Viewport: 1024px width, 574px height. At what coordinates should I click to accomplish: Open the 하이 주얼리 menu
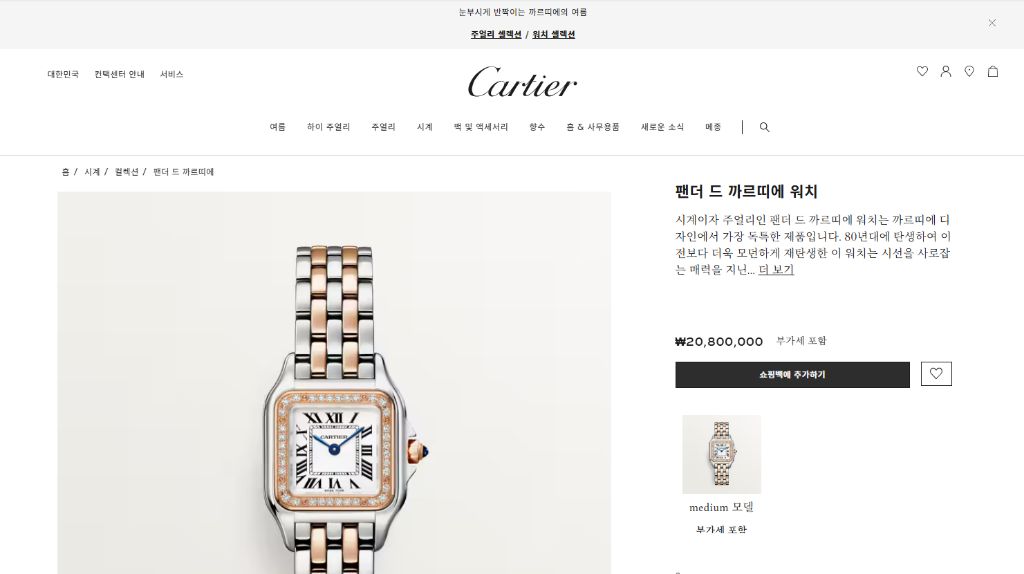coord(328,127)
